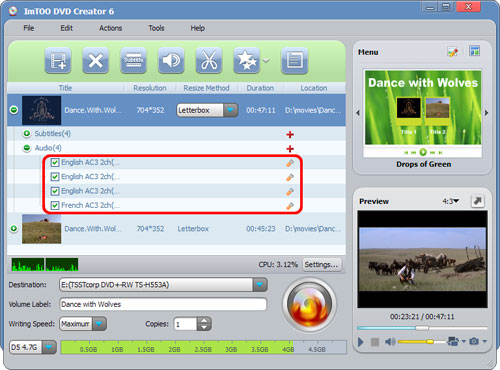Edit the French AC3 track pencil
This screenshot has width=500, height=370.
290,206
